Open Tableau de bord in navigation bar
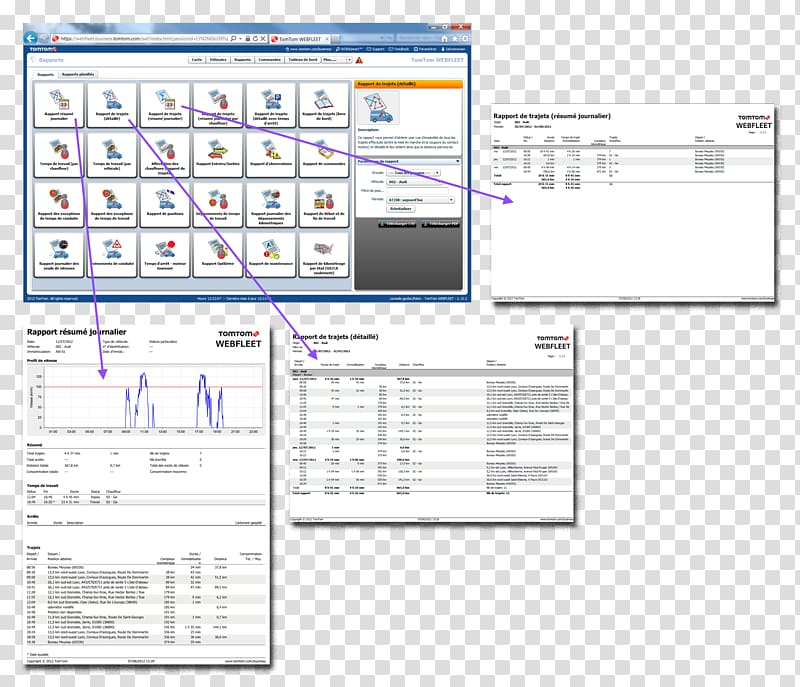 point(303,60)
